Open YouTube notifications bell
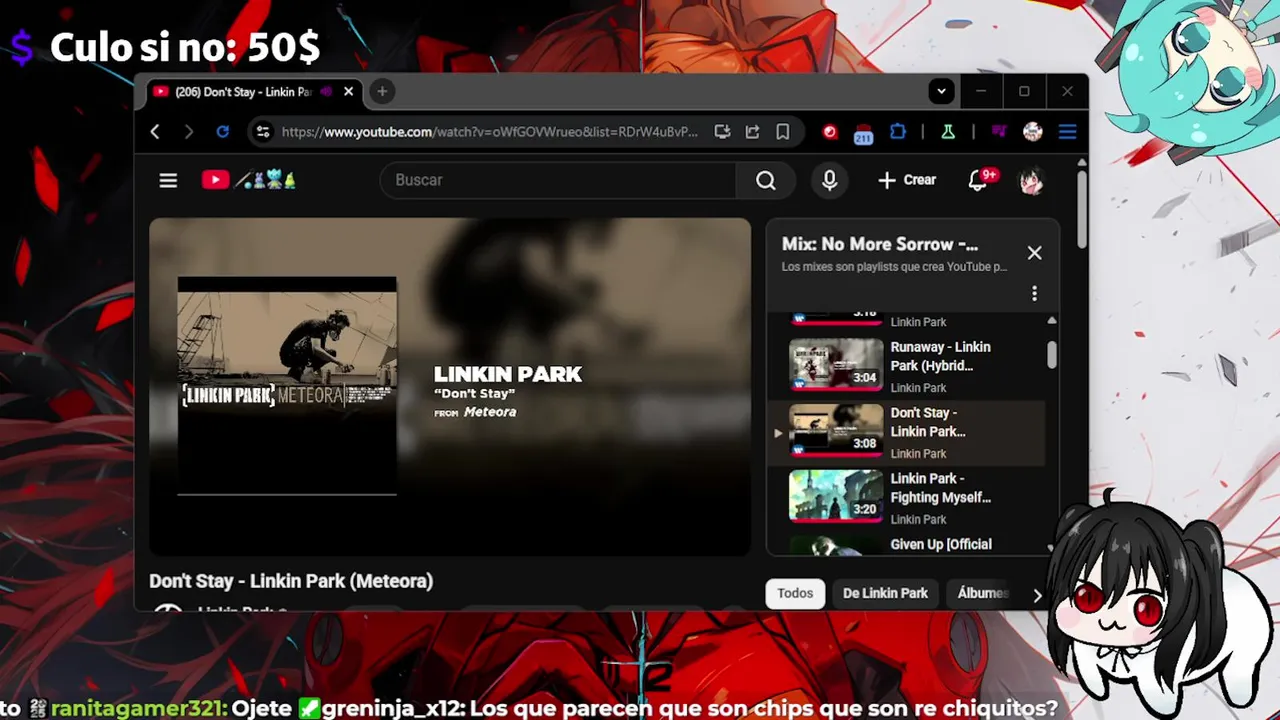 [x=979, y=180]
